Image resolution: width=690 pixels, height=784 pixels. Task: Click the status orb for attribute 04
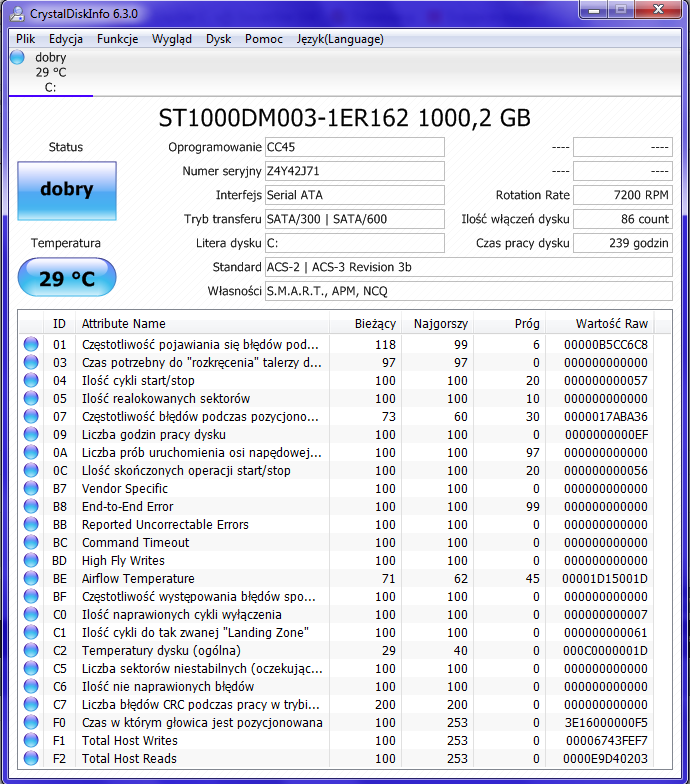[31, 380]
